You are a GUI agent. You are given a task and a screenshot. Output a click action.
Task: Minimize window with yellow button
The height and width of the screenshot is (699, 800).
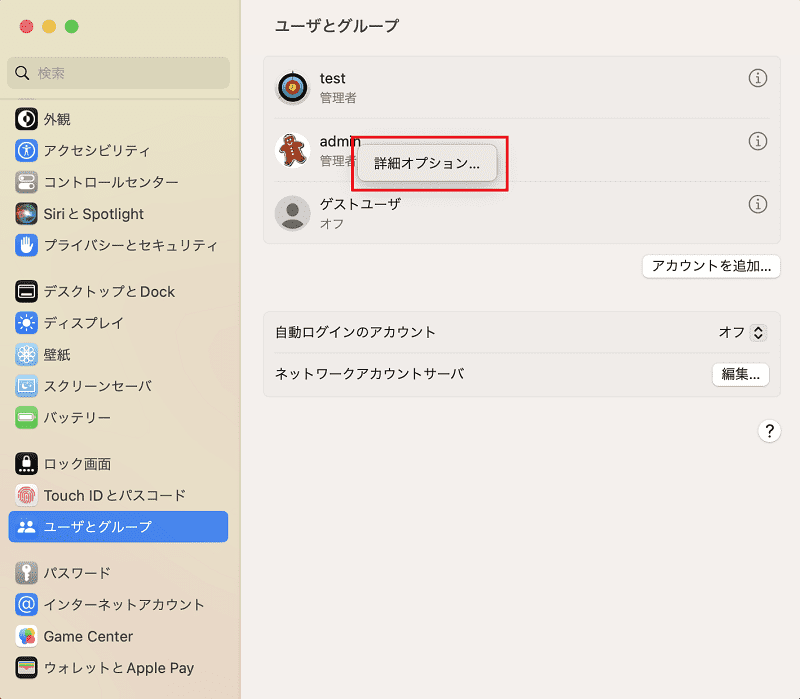[49, 27]
